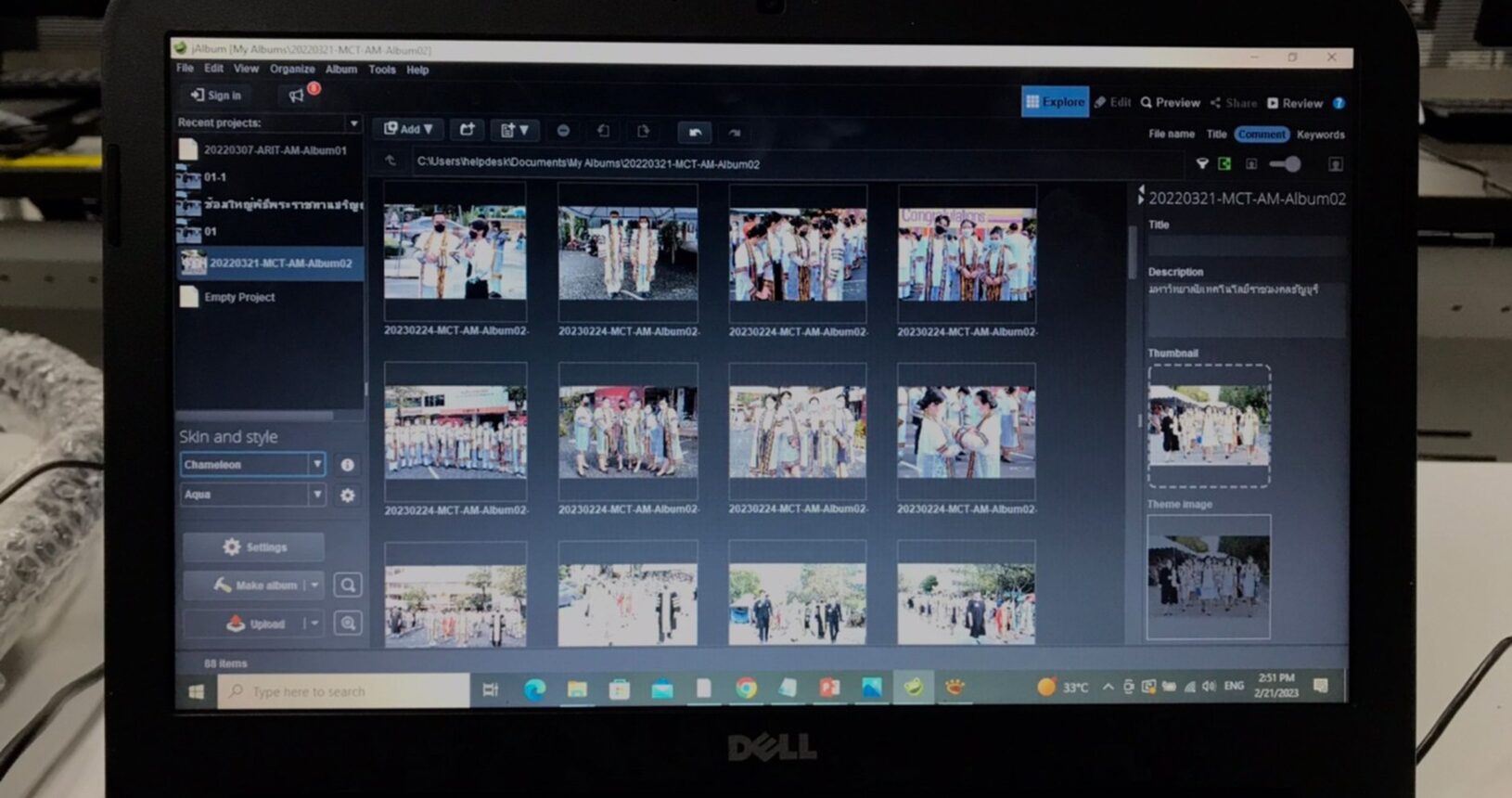Open File Explorer from the taskbar
Screen dimensions: 1512x798
(577, 689)
